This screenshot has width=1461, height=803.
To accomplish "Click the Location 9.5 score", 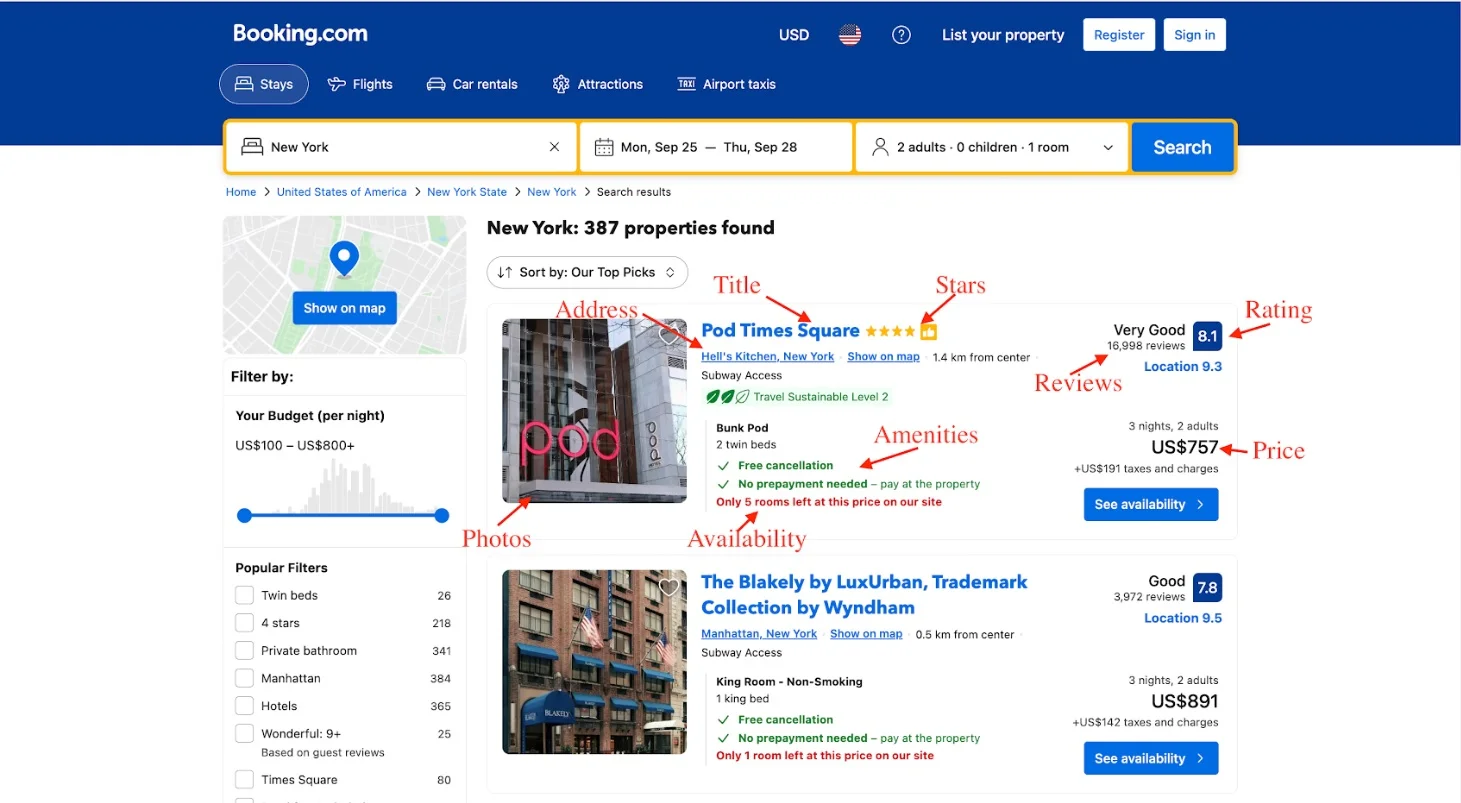I will click(1183, 618).
